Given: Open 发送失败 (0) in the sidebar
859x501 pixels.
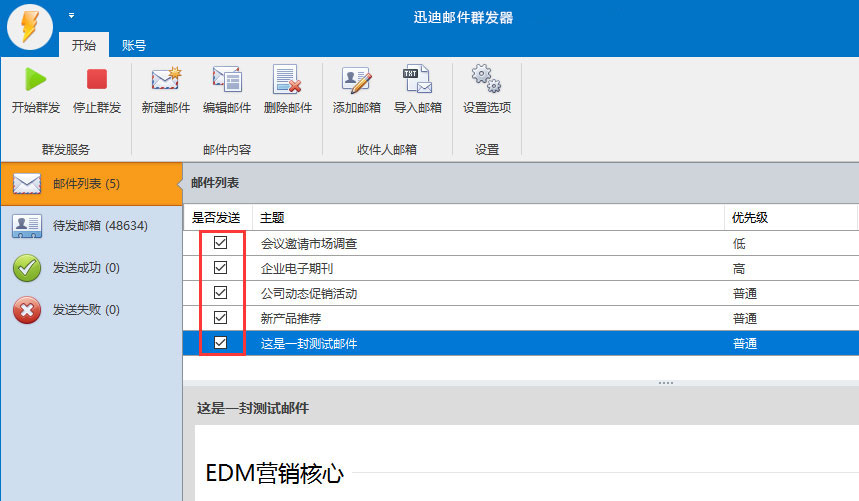Looking at the screenshot, I should click(x=91, y=310).
